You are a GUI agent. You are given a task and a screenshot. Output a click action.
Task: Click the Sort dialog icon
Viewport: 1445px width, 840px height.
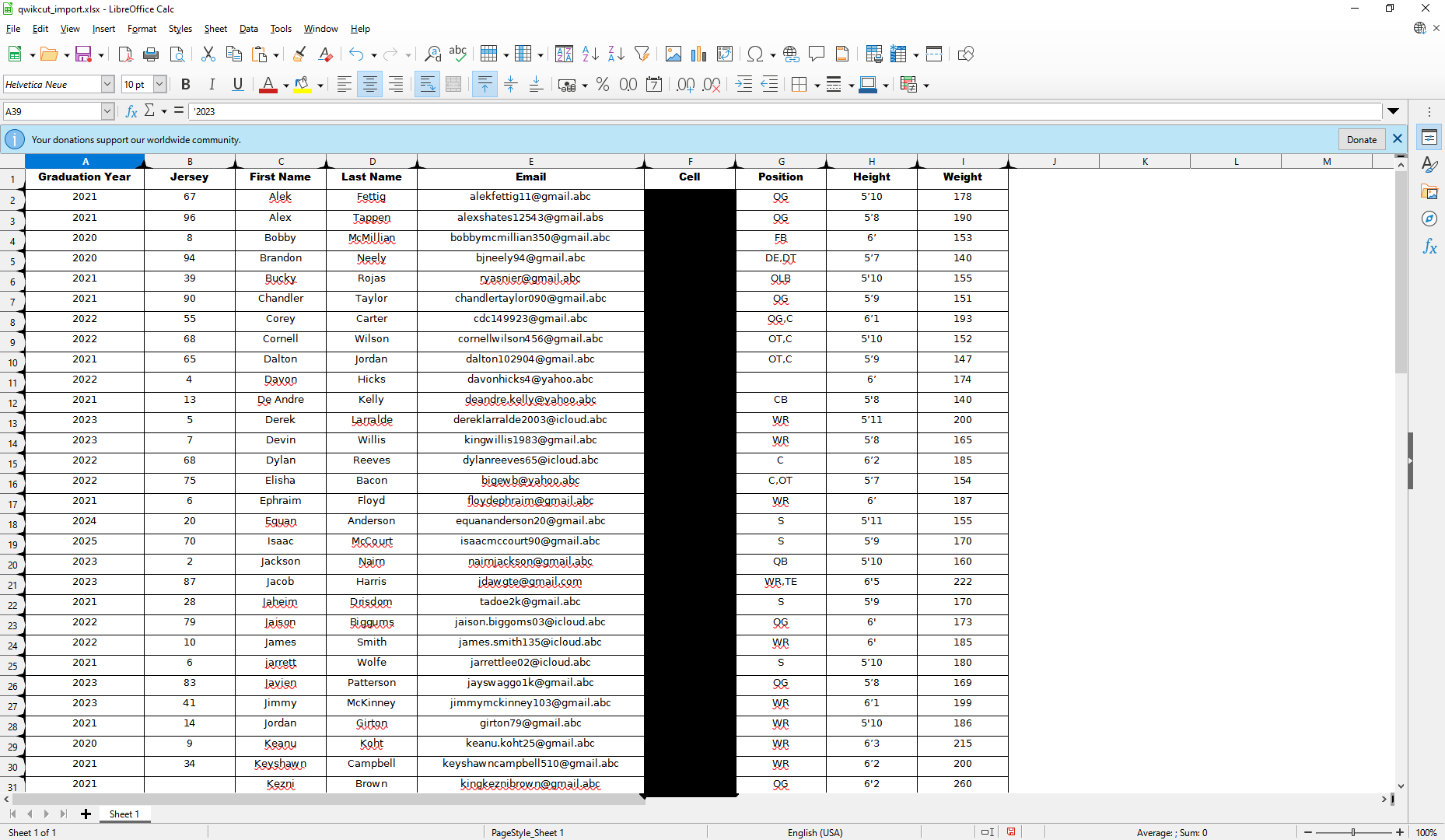click(565, 54)
